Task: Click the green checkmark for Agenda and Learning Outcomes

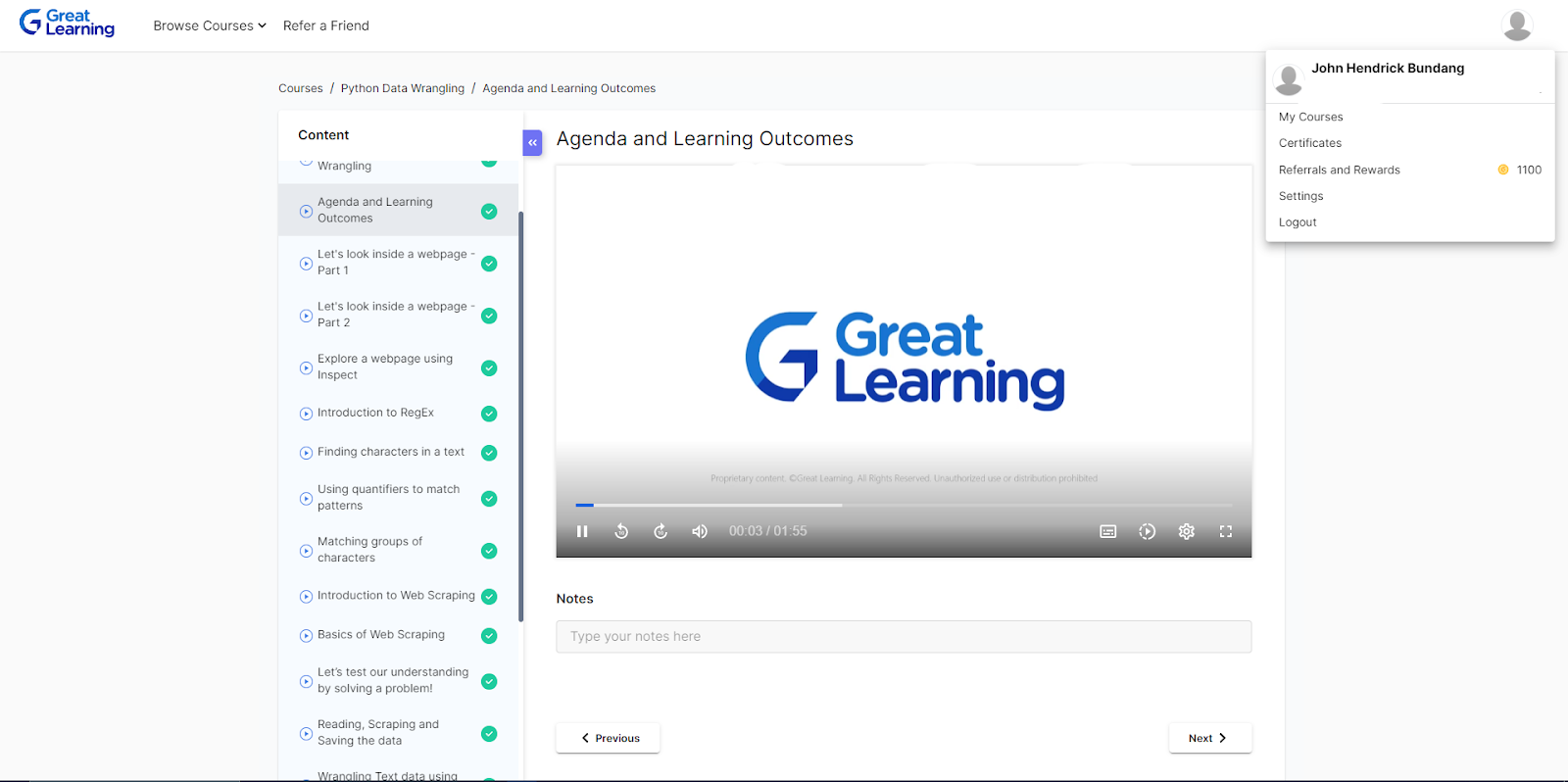Action: (489, 212)
